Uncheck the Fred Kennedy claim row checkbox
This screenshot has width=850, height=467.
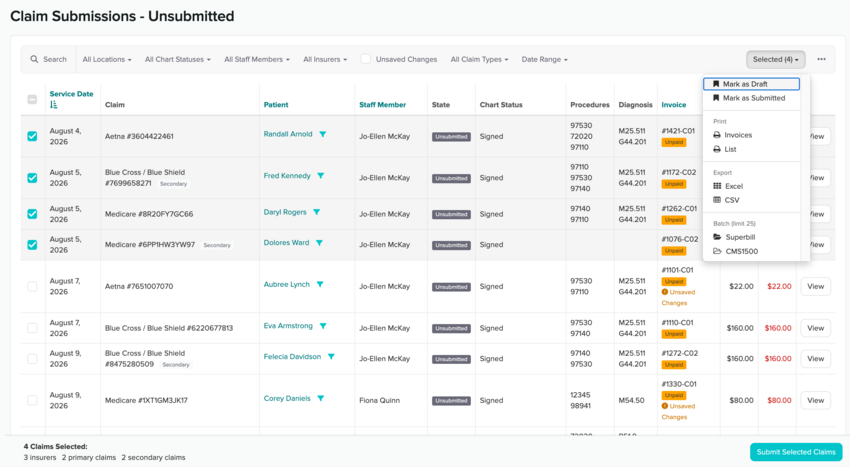[32, 178]
